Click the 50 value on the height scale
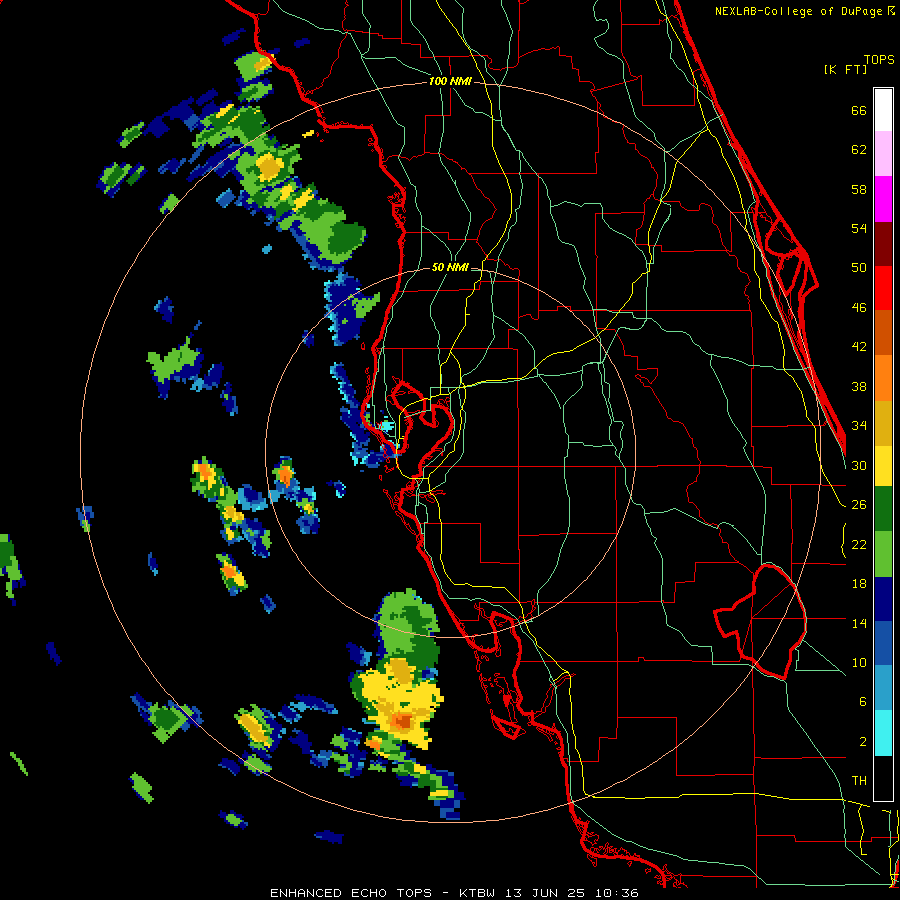 pyautogui.click(x=859, y=267)
